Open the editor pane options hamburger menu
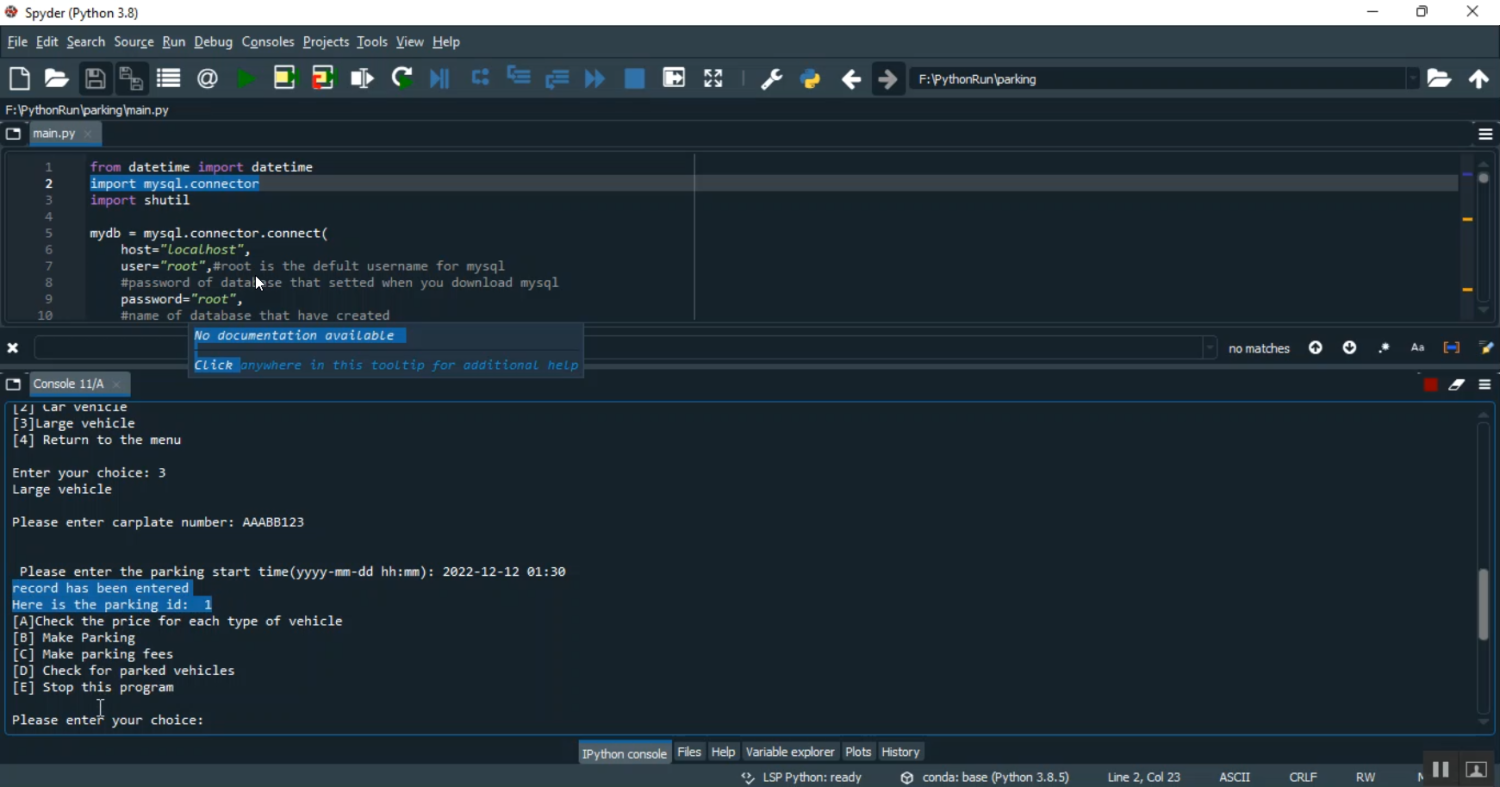1500x787 pixels. tap(1485, 134)
